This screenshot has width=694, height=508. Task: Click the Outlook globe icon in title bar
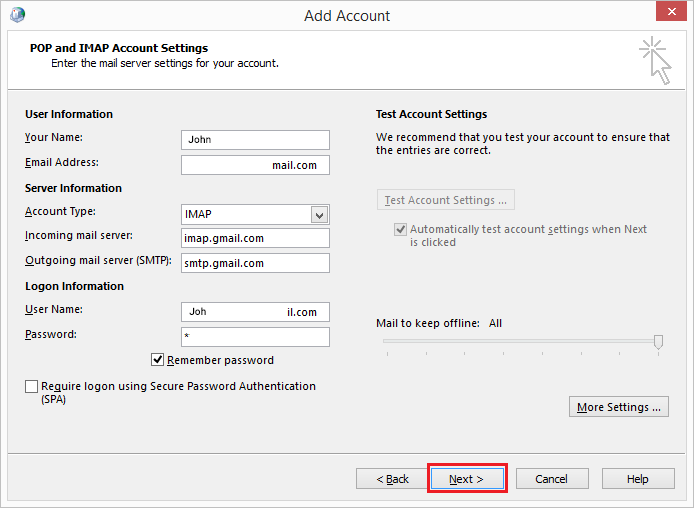[18, 15]
